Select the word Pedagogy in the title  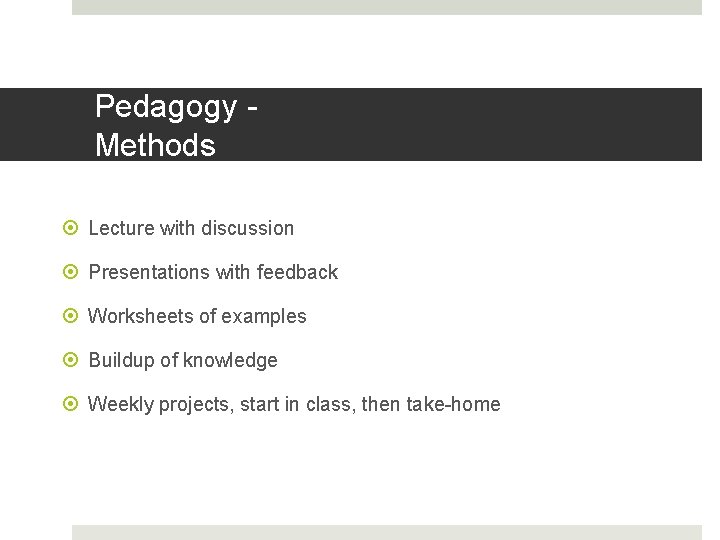coord(166,107)
